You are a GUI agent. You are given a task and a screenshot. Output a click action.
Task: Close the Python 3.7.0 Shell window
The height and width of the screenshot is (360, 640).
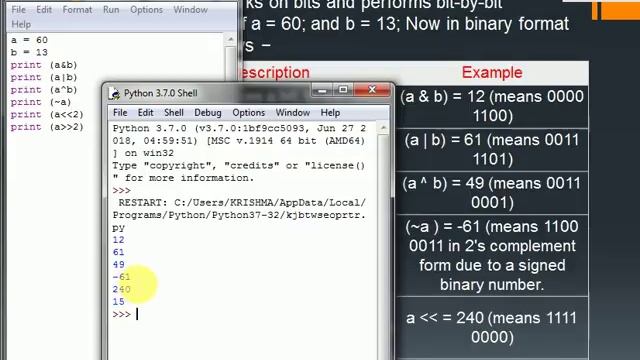(x=372, y=90)
